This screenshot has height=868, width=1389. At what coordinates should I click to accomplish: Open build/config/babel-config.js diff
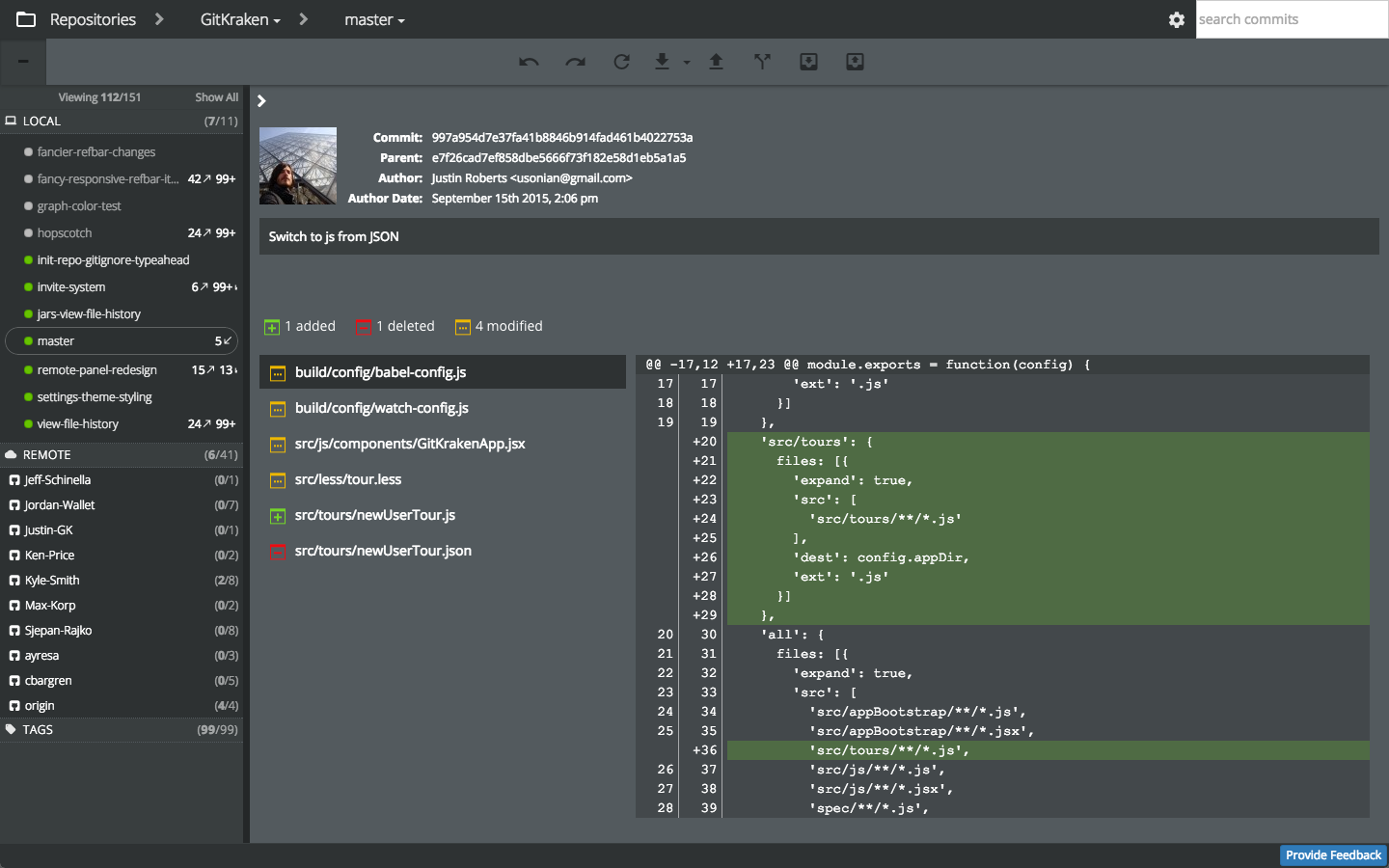click(443, 372)
